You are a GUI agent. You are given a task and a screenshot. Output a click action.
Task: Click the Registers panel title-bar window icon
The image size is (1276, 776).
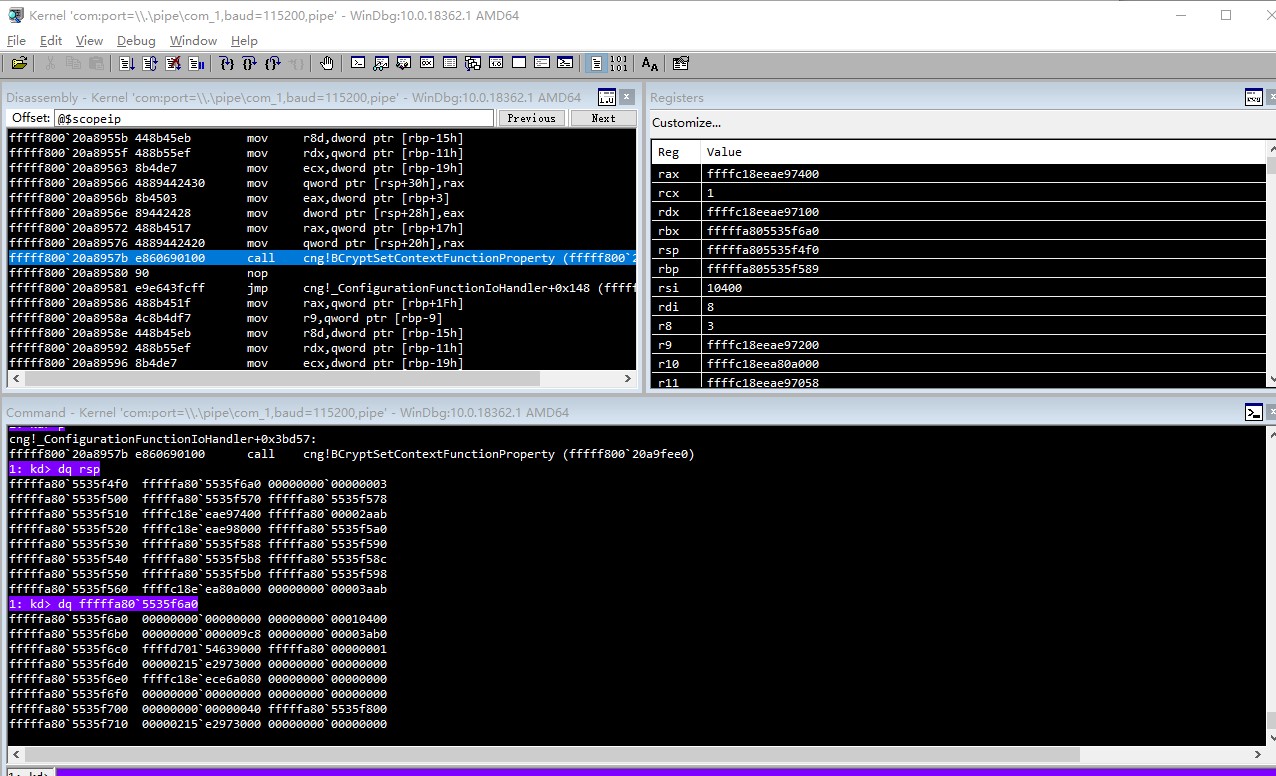[x=1254, y=97]
